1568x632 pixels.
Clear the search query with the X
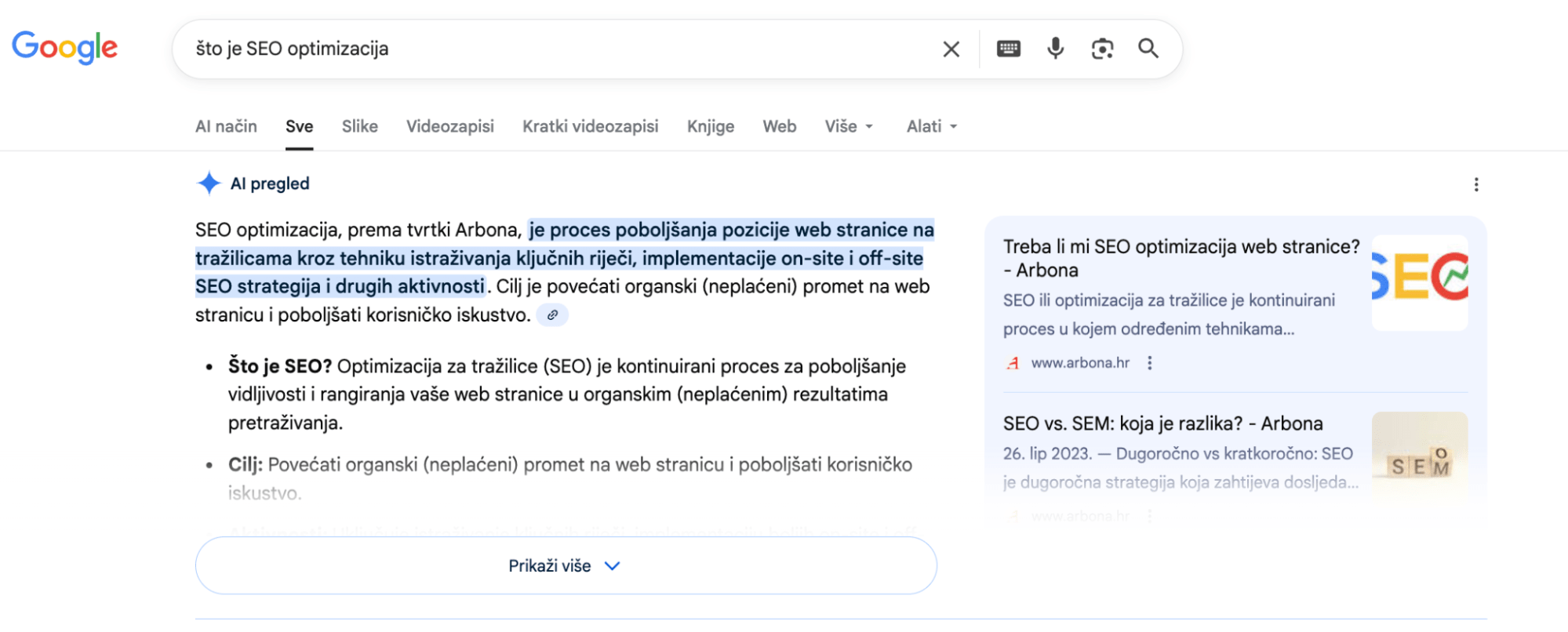950,48
